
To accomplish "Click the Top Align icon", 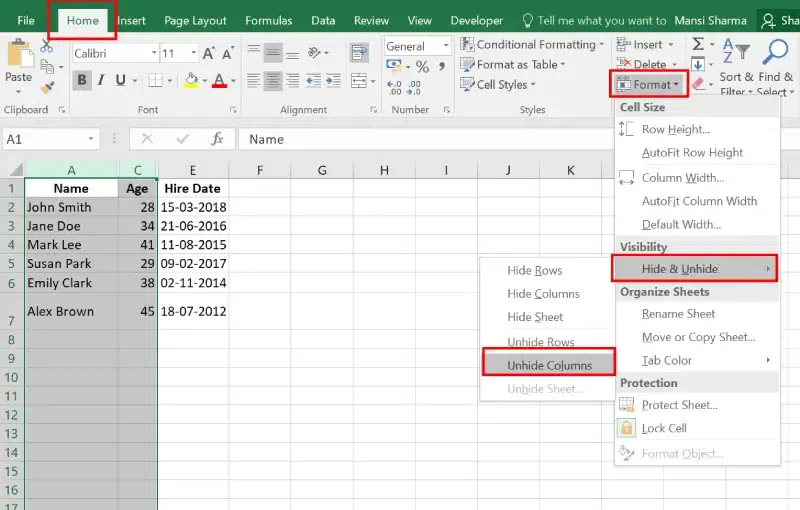I will pos(254,52).
